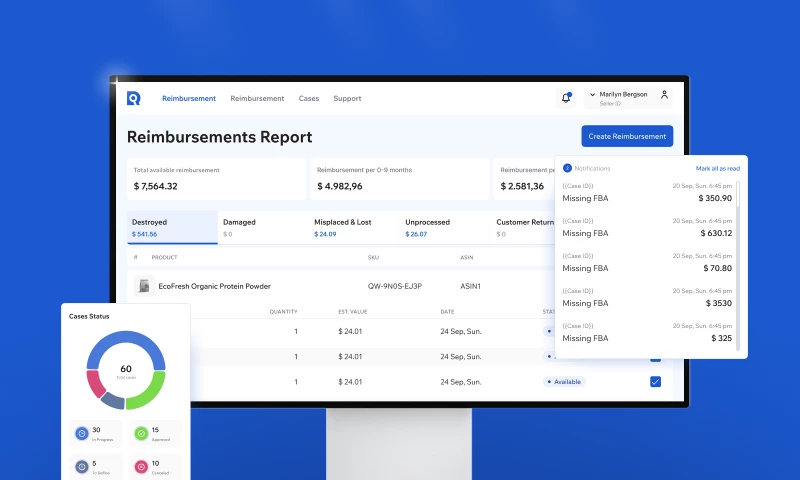Click the QUANTITY column header
The width and height of the screenshot is (800, 480).
283,312
